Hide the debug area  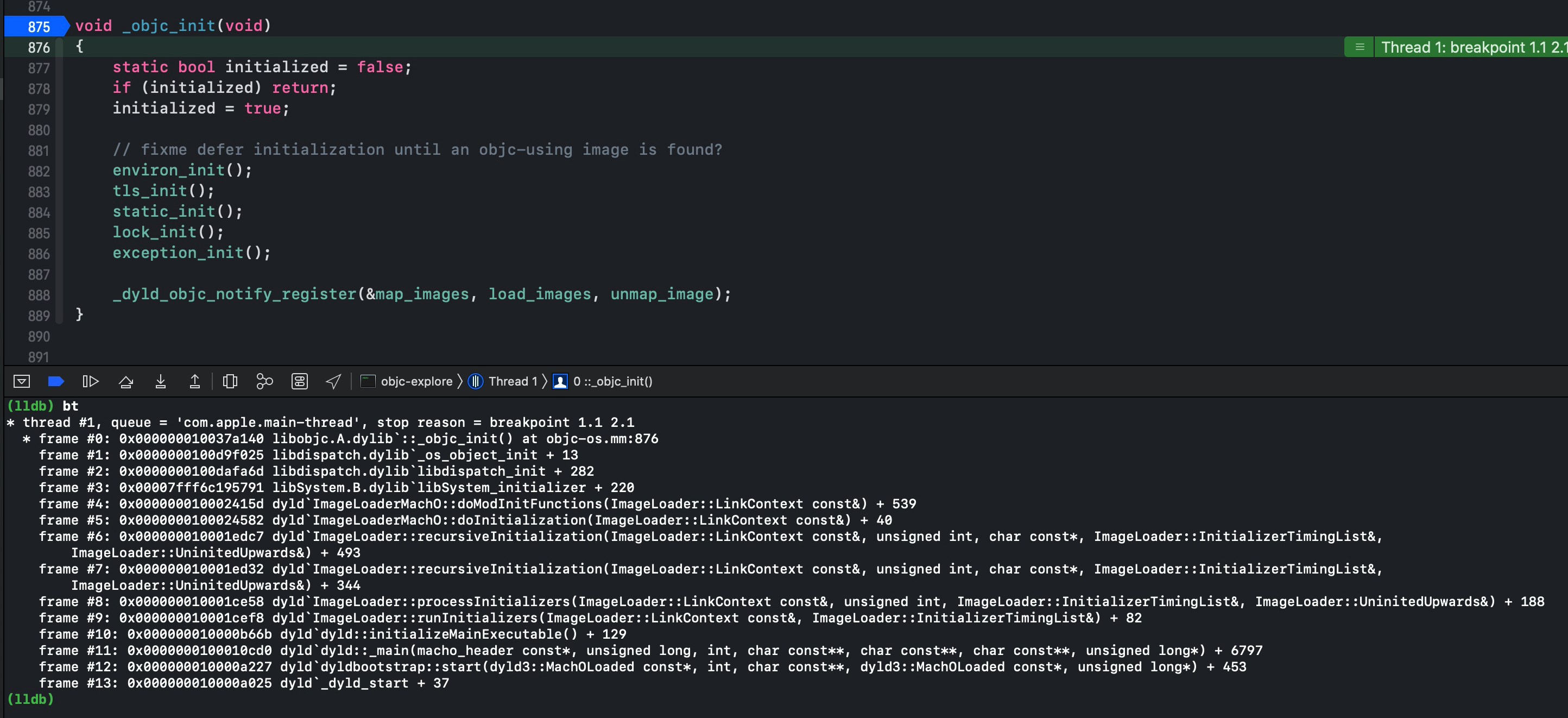[21, 381]
